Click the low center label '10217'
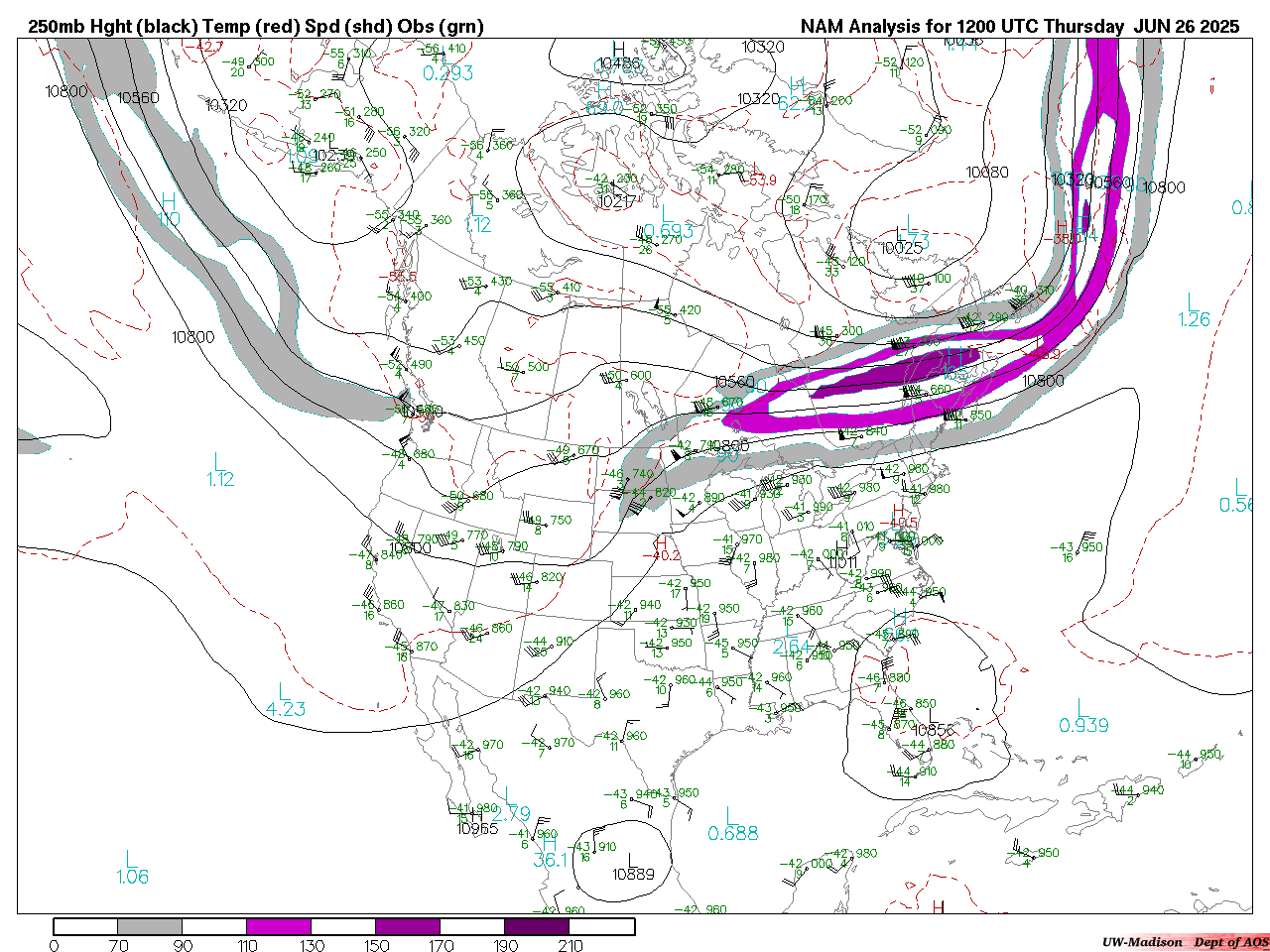This screenshot has height=952, width=1270. 616,202
